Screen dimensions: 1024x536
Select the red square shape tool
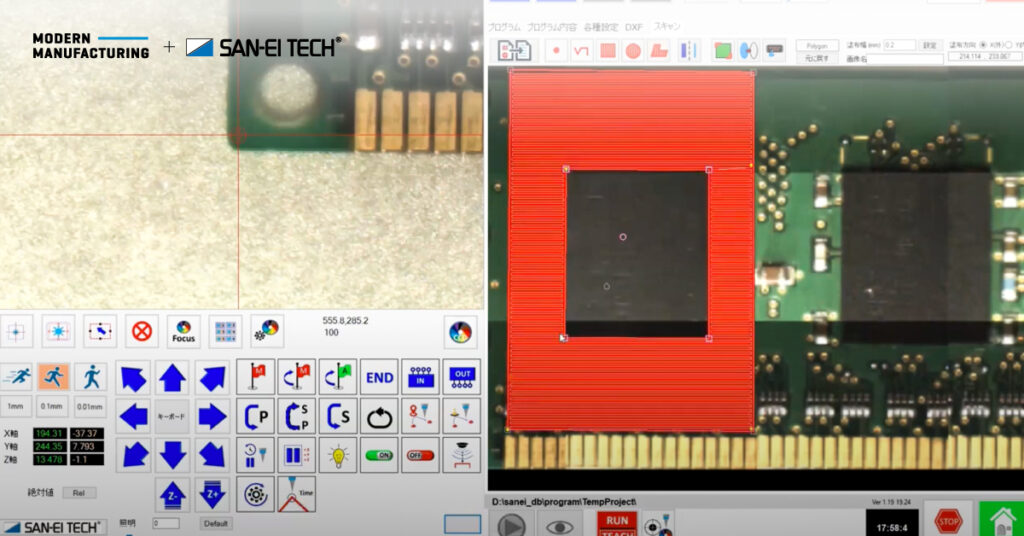point(607,50)
